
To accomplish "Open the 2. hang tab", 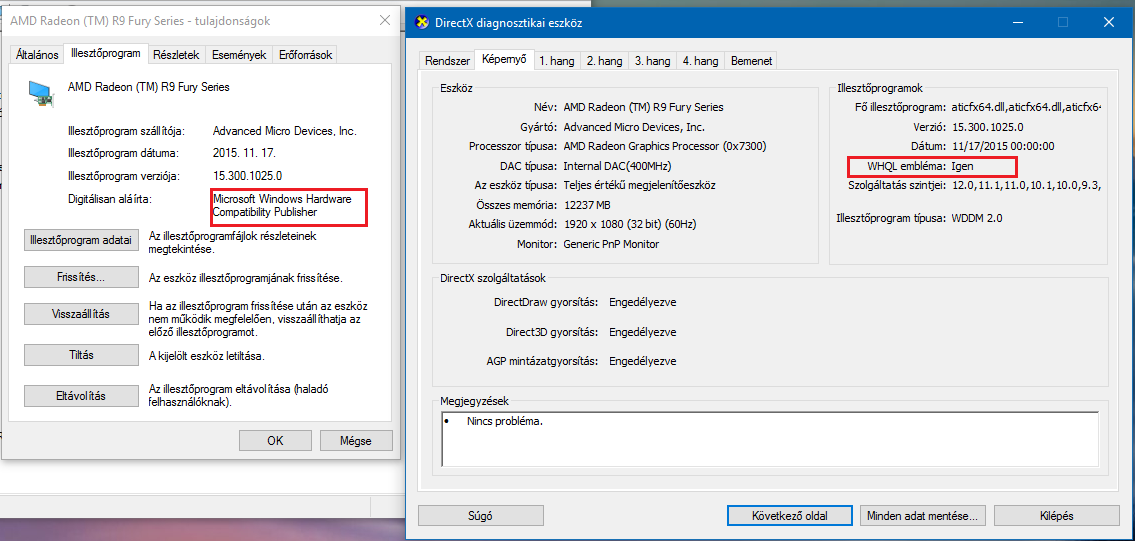I will (604, 61).
